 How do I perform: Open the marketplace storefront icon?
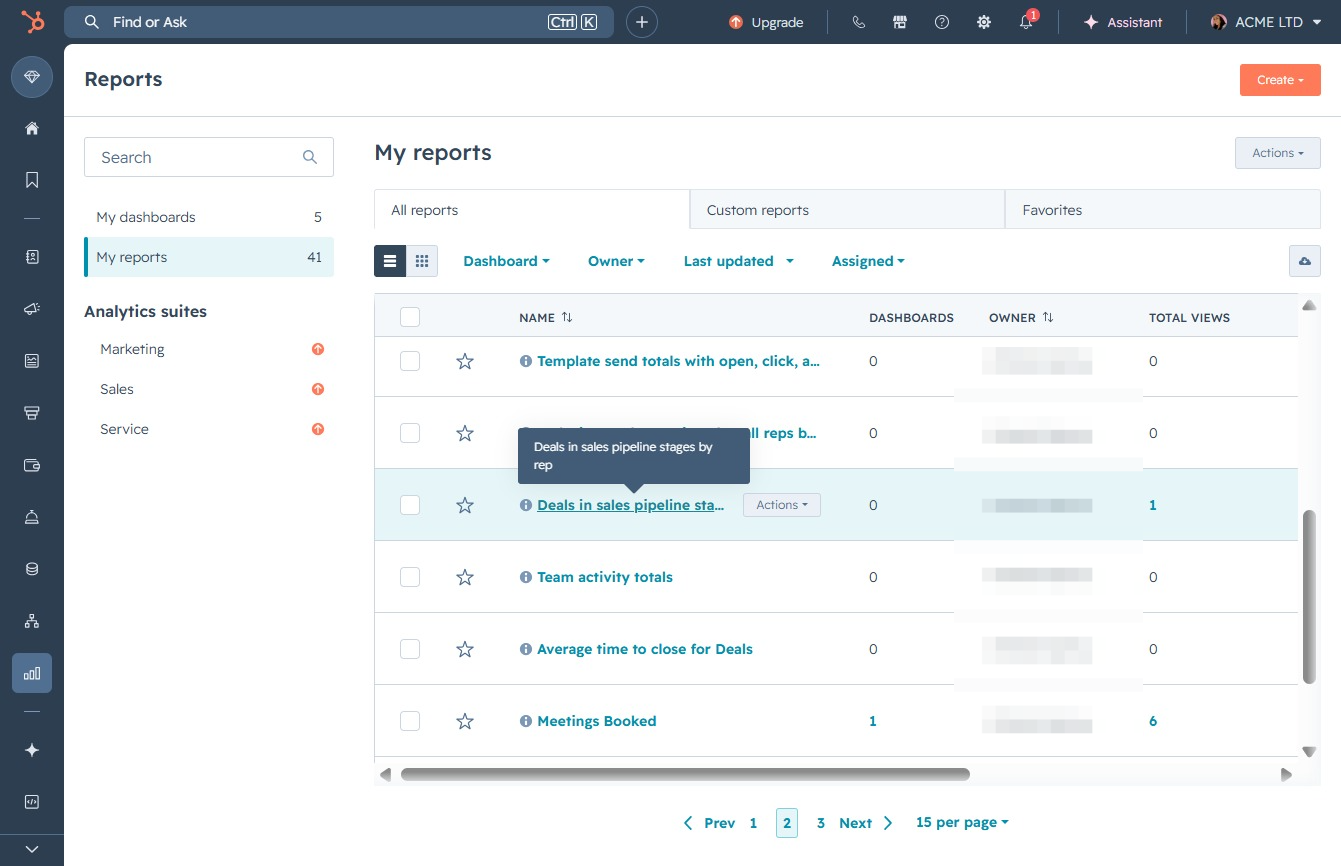pos(900,22)
